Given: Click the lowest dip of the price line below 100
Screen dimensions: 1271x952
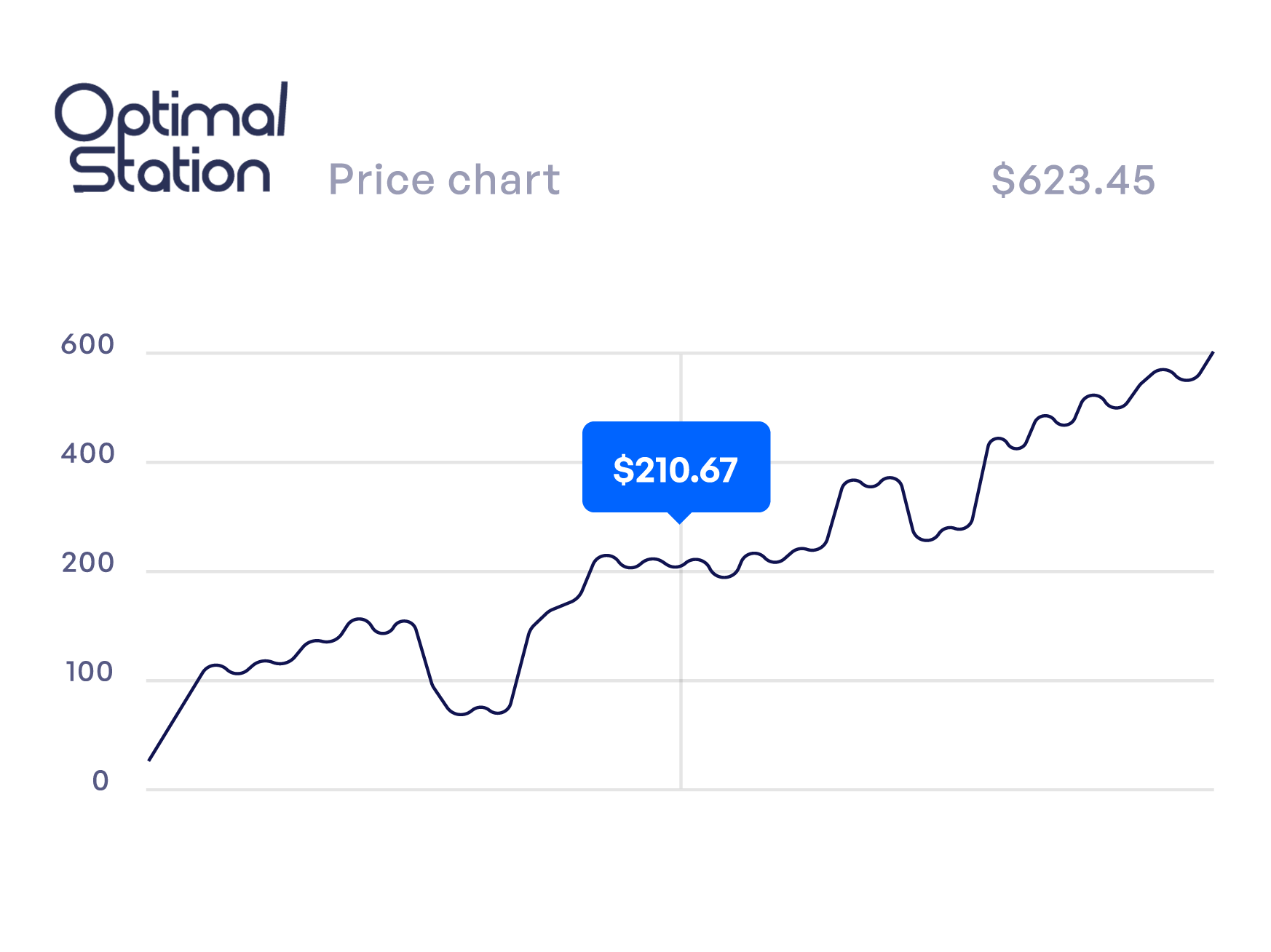Looking at the screenshot, I should pyautogui.click(x=460, y=714).
